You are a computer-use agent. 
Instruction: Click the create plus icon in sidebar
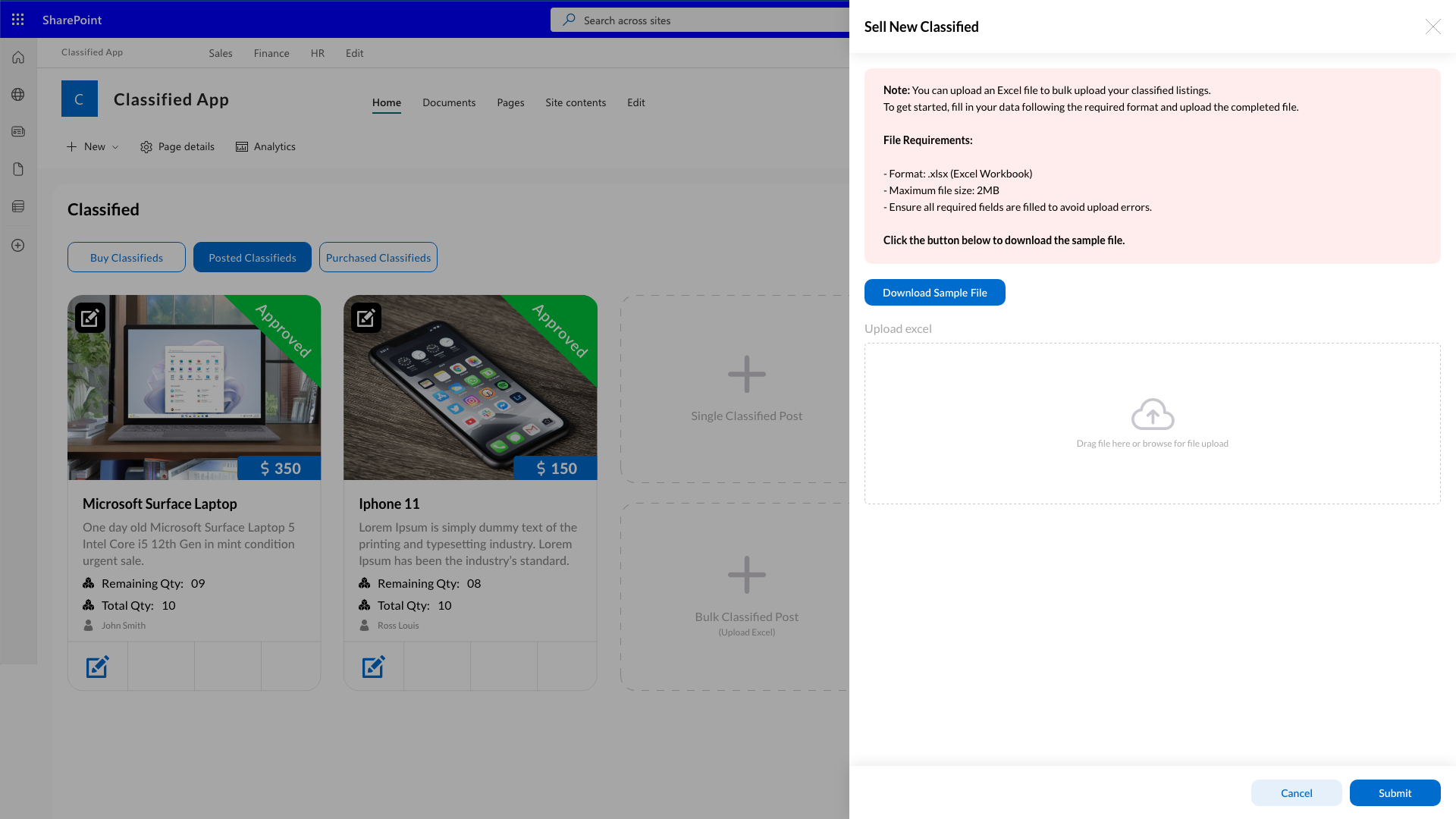pos(18,246)
